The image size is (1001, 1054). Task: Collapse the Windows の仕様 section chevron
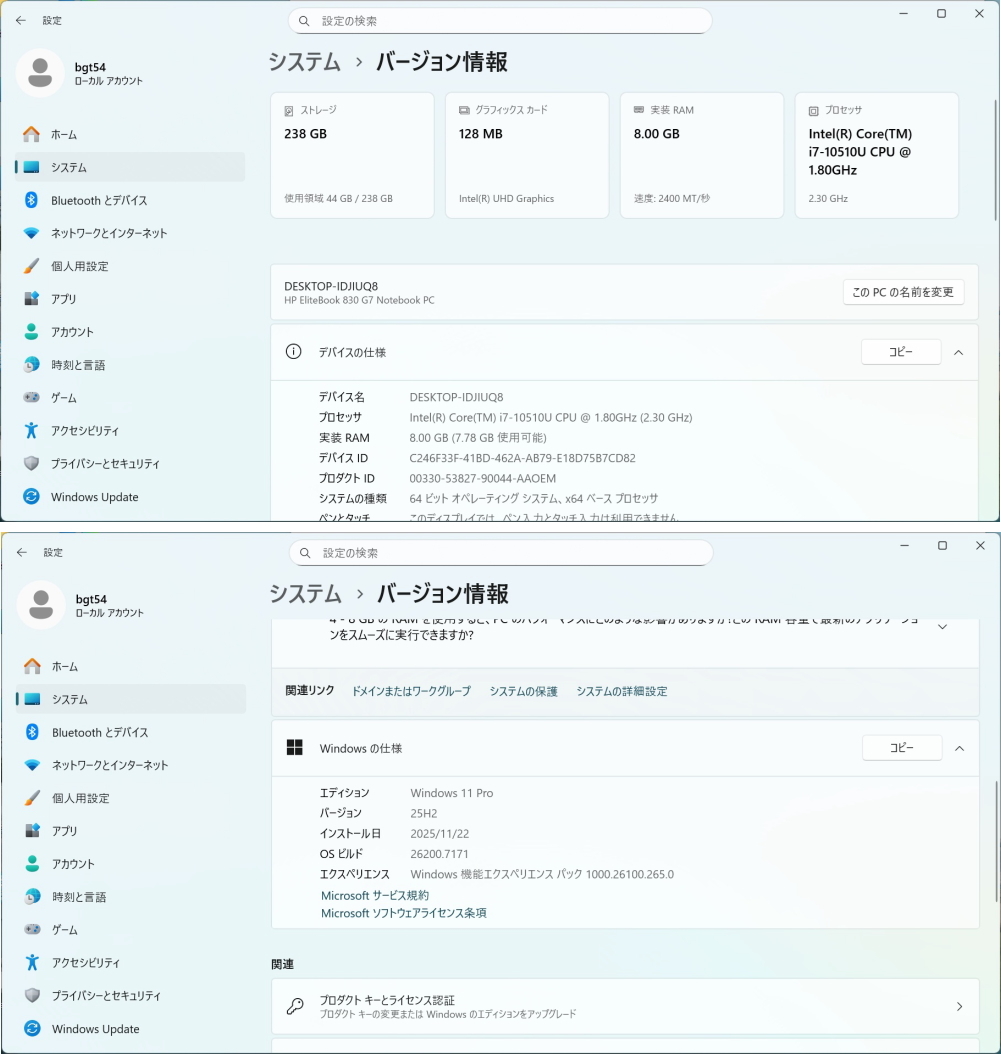coord(959,748)
